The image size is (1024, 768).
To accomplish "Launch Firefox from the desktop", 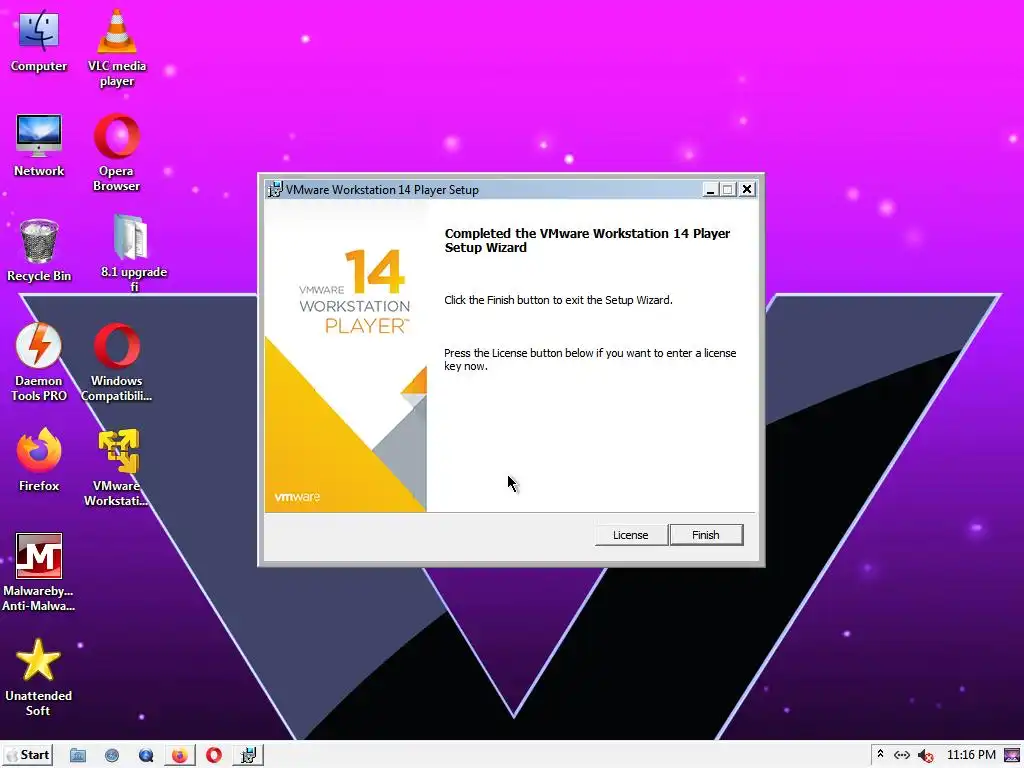I will coord(39,460).
